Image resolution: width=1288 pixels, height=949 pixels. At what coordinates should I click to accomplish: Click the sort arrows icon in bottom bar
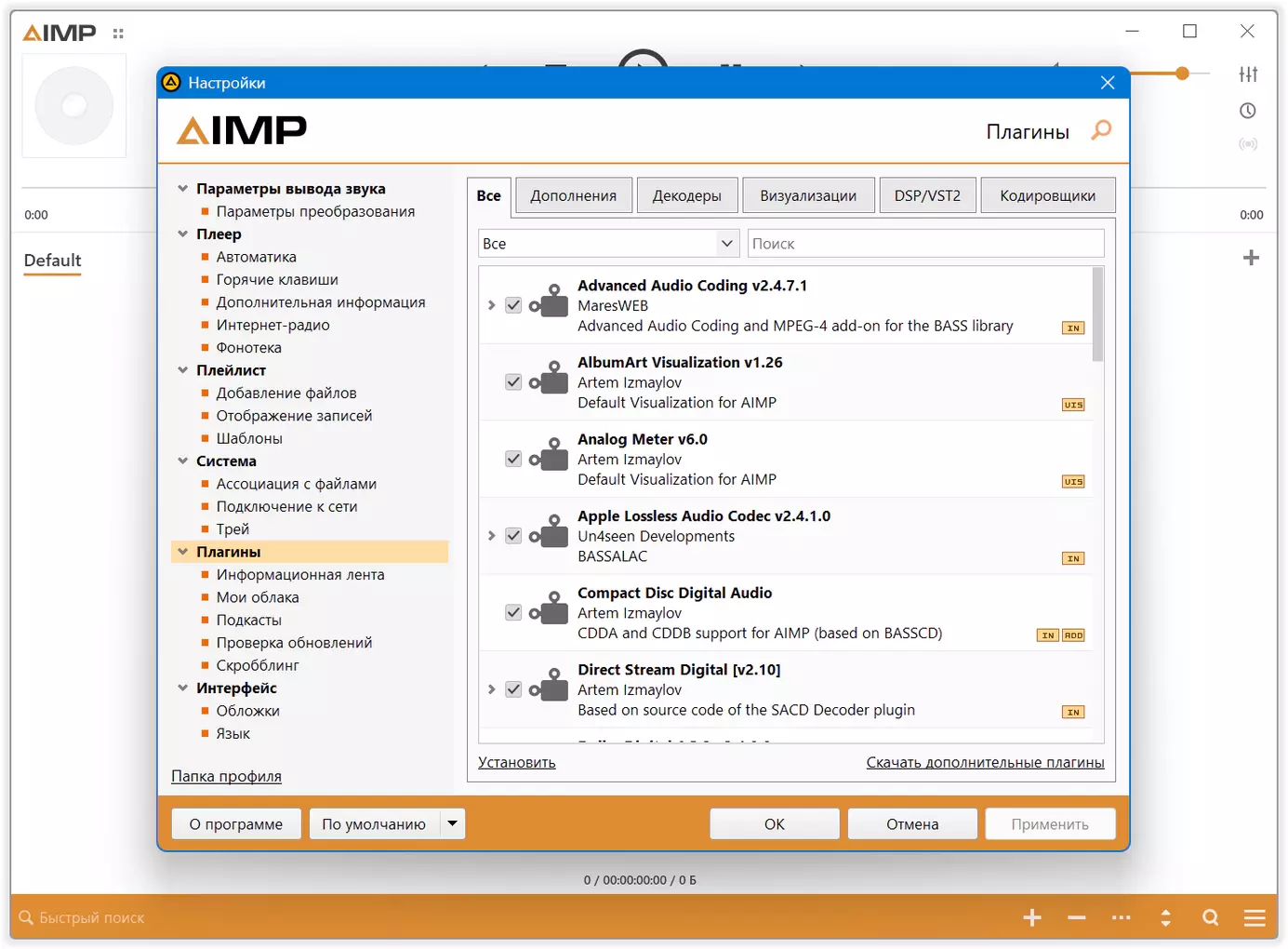[1165, 918]
